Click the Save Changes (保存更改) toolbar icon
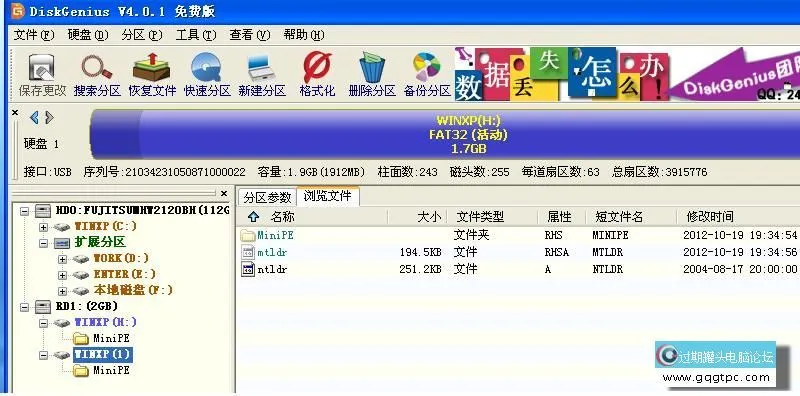The height and width of the screenshot is (396, 800). click(x=42, y=68)
